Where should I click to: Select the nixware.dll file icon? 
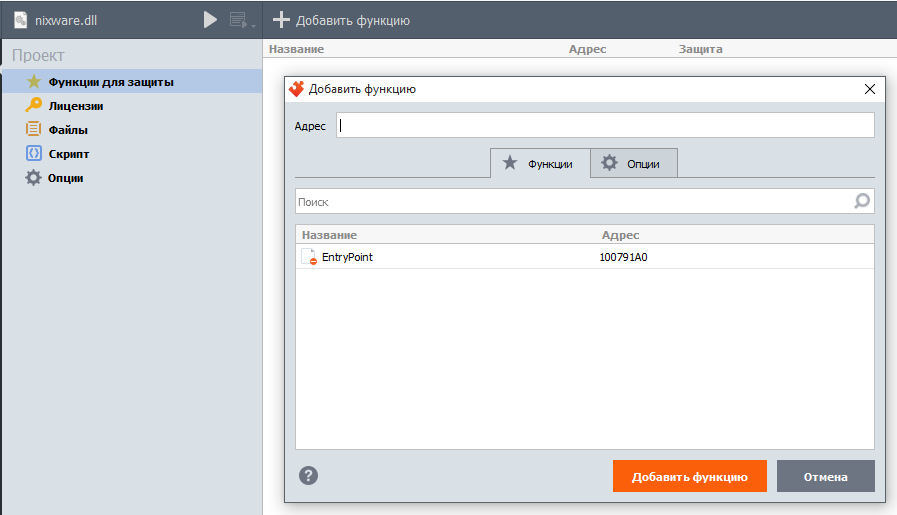(x=20, y=20)
